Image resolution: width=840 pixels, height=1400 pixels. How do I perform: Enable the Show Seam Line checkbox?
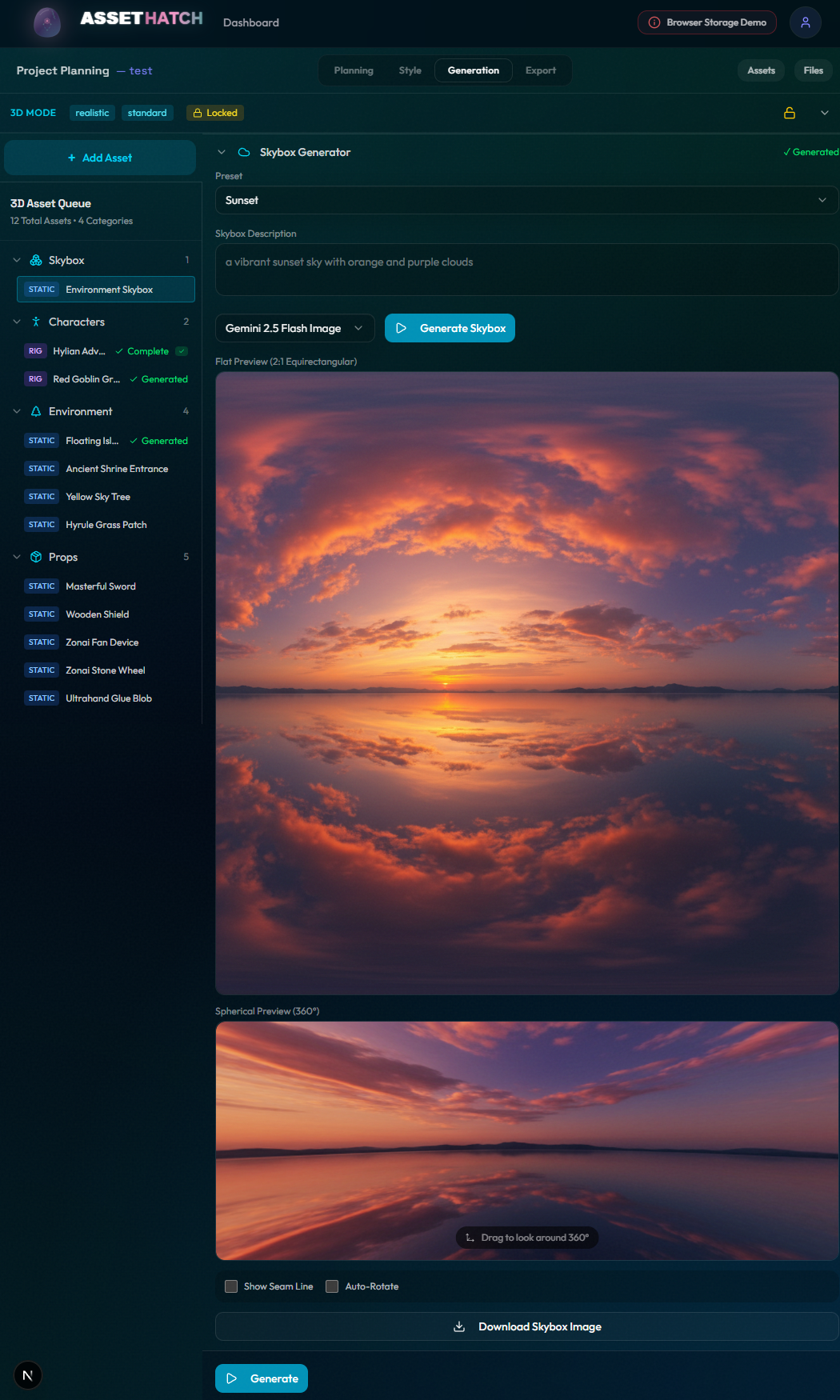pos(231,1286)
